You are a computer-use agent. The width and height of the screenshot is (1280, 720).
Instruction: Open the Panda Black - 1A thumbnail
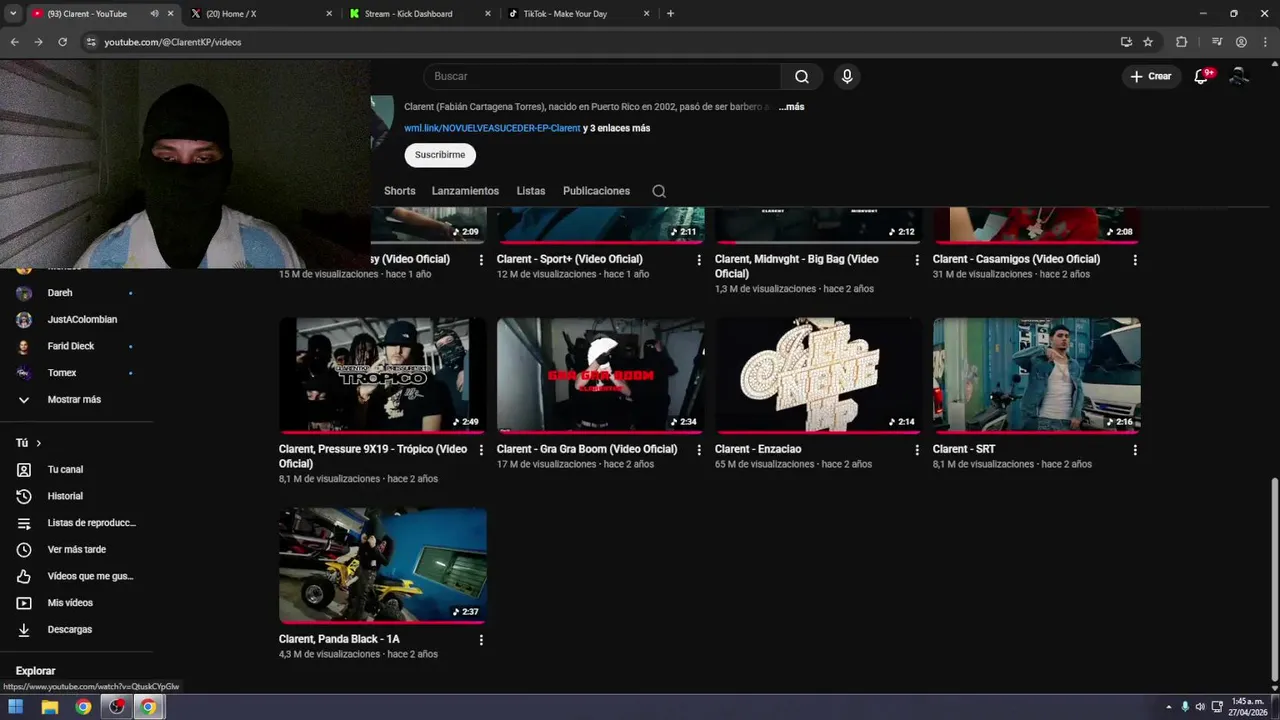click(383, 565)
